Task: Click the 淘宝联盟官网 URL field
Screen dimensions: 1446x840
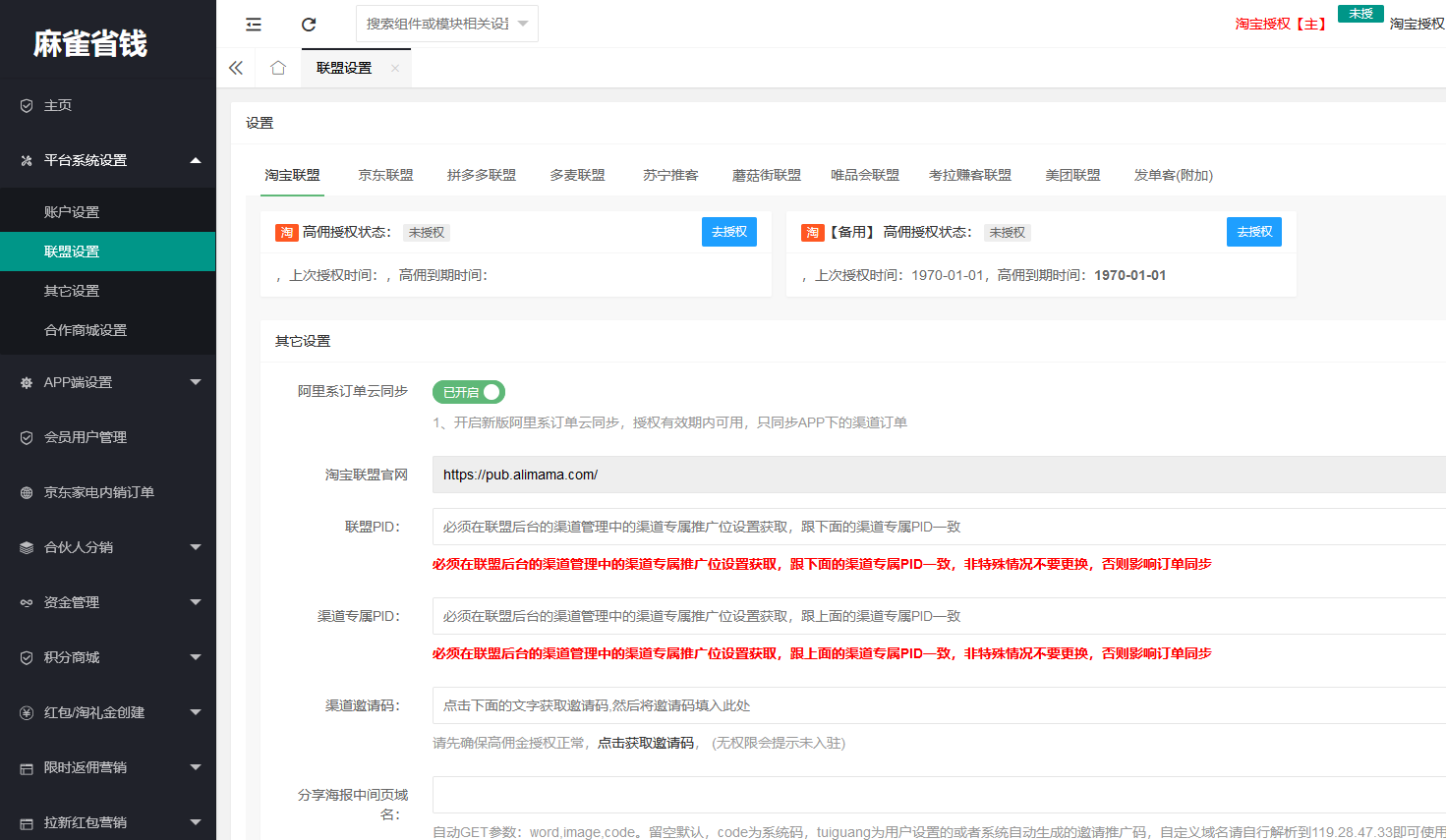Action: tap(939, 475)
